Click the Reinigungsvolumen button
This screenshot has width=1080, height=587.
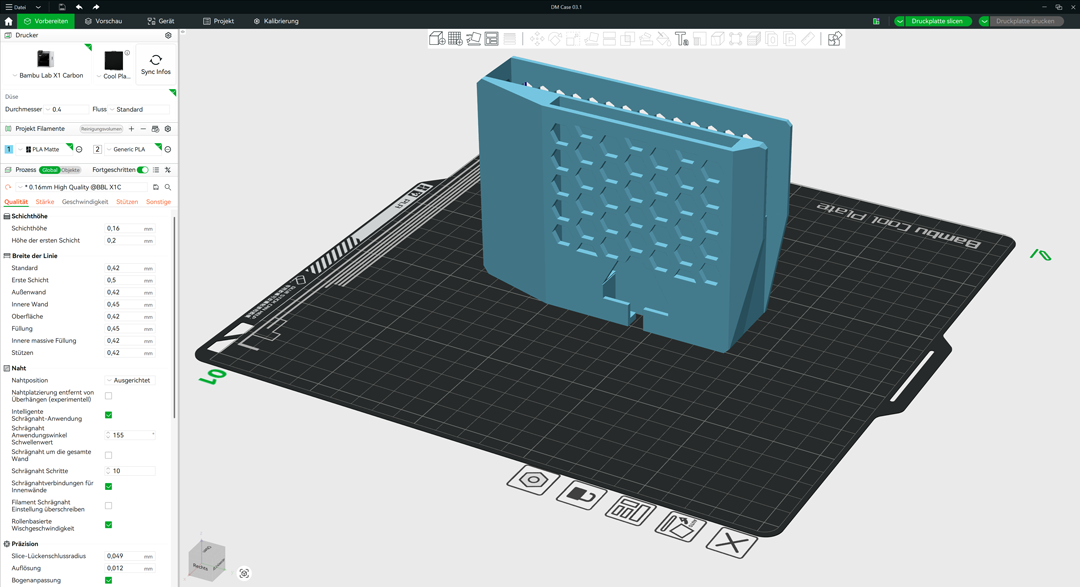click(101, 129)
